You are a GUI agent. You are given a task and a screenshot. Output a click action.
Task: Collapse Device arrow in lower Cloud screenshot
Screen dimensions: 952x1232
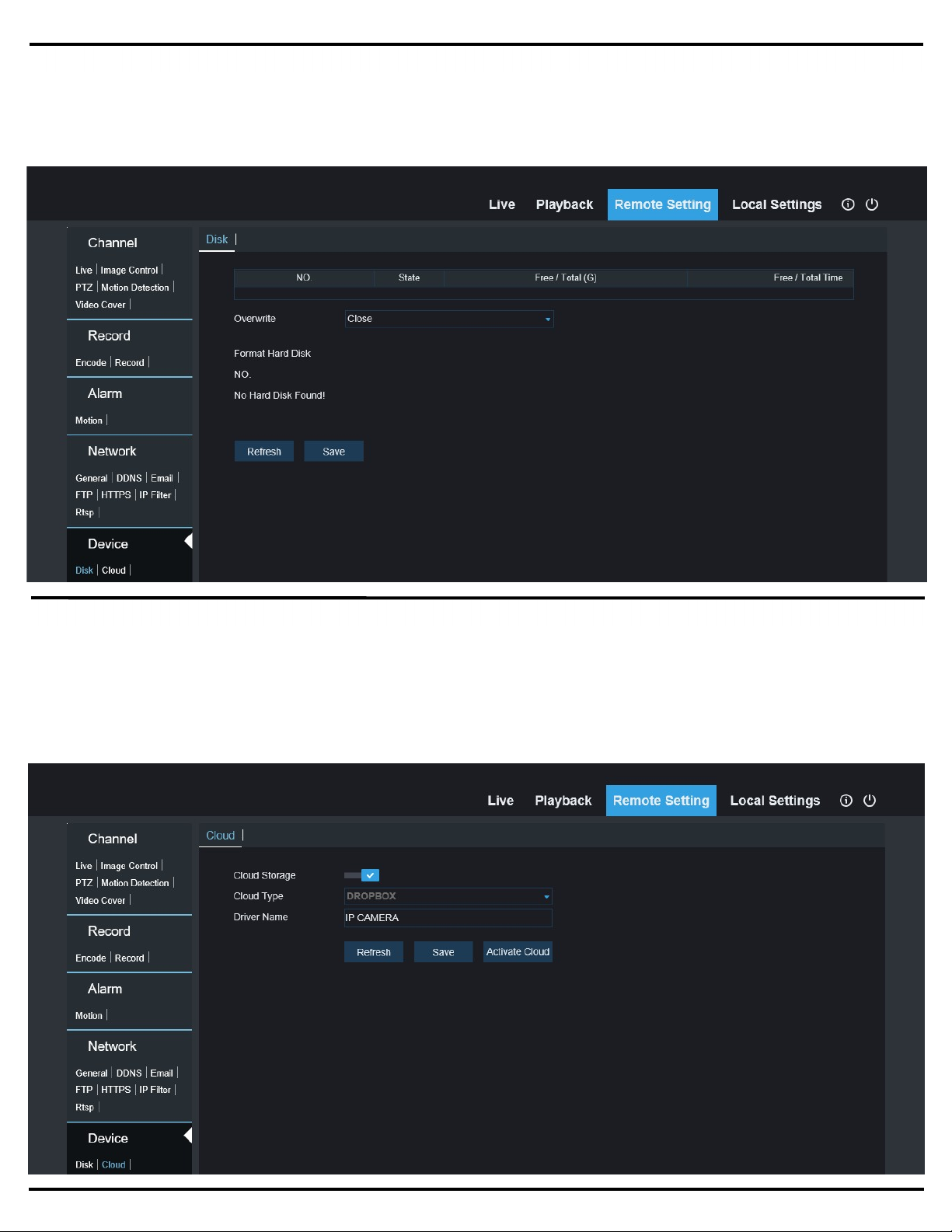(188, 1136)
